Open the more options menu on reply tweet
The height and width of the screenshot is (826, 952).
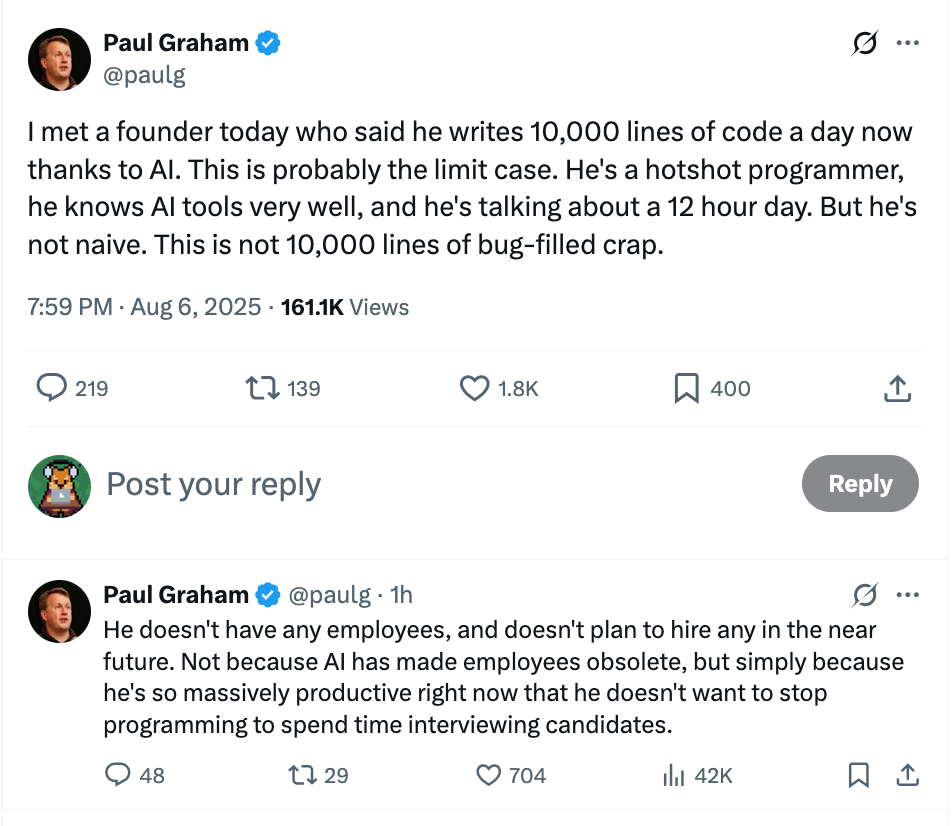[x=908, y=595]
